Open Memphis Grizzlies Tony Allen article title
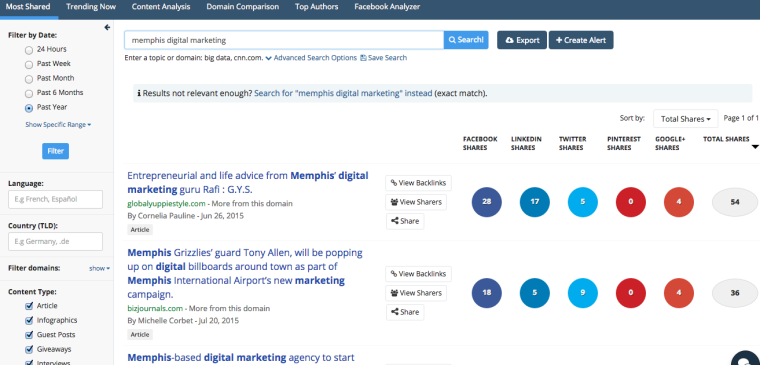 (x=245, y=273)
